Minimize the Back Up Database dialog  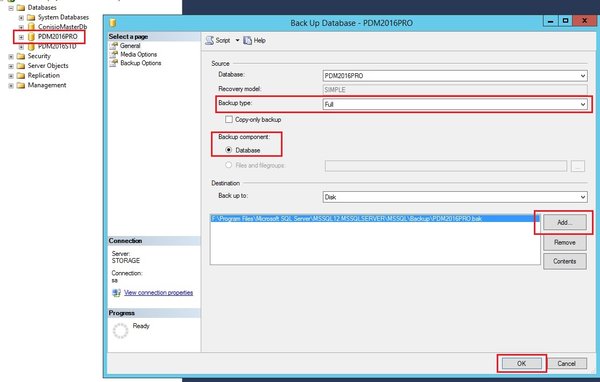coord(550,21)
